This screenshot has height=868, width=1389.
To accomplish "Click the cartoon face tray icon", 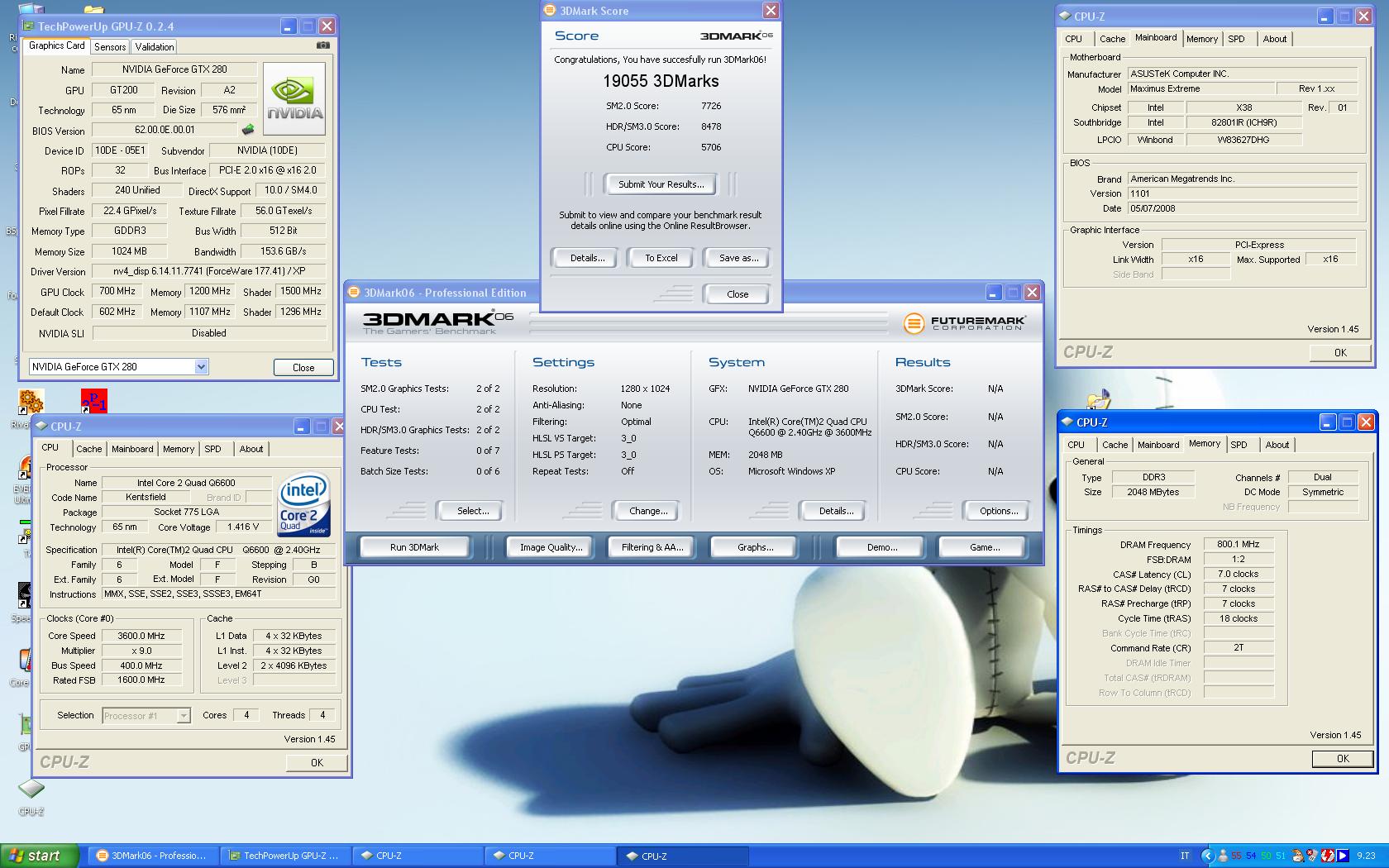I will (x=1298, y=856).
